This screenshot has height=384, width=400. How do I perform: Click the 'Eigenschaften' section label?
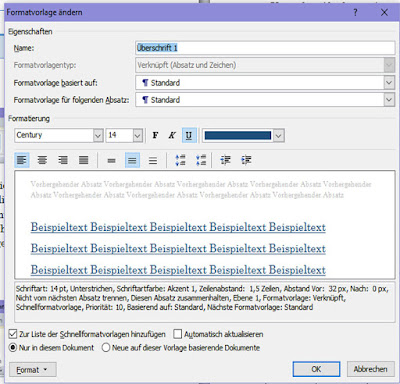pos(30,32)
